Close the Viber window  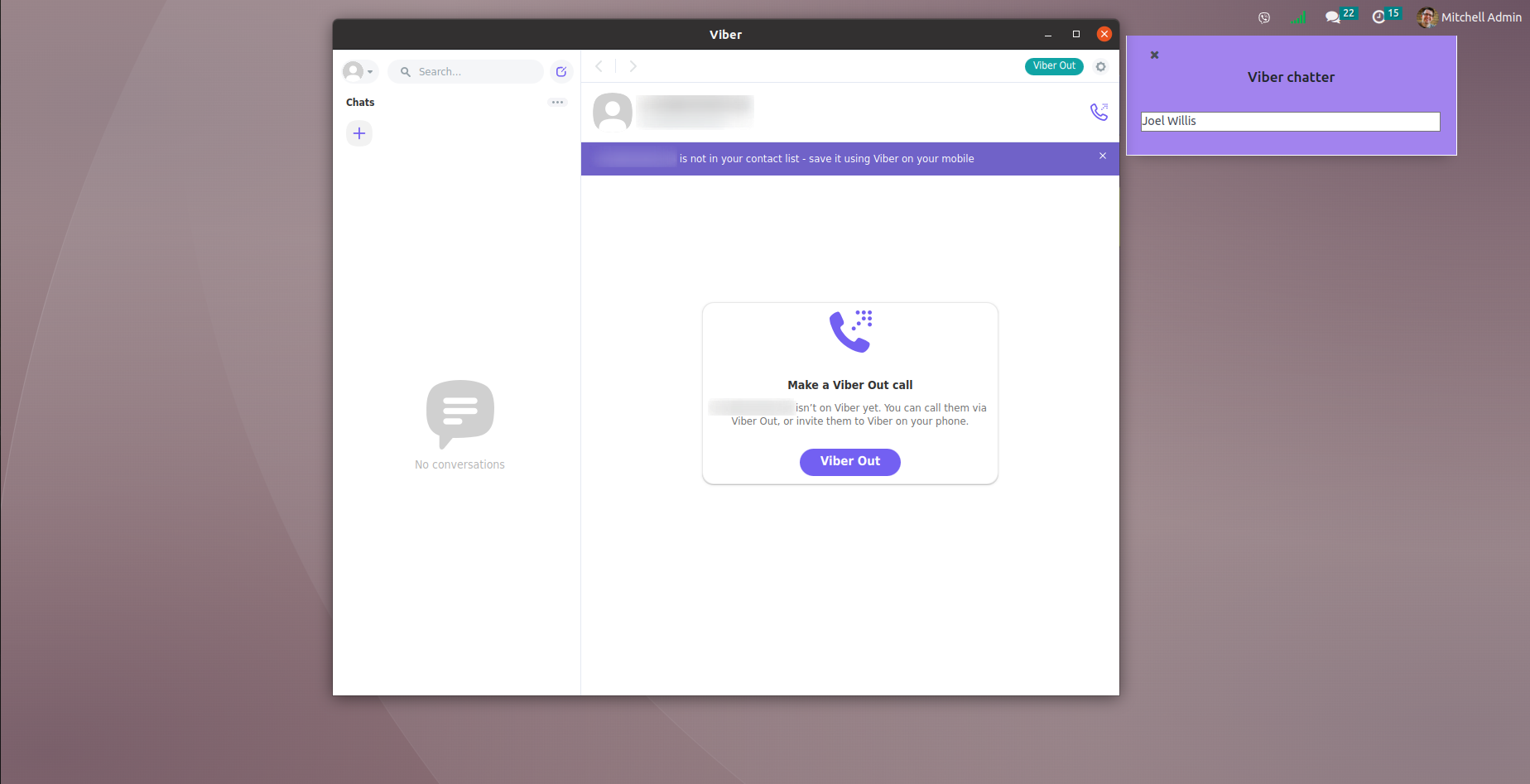point(1104,34)
